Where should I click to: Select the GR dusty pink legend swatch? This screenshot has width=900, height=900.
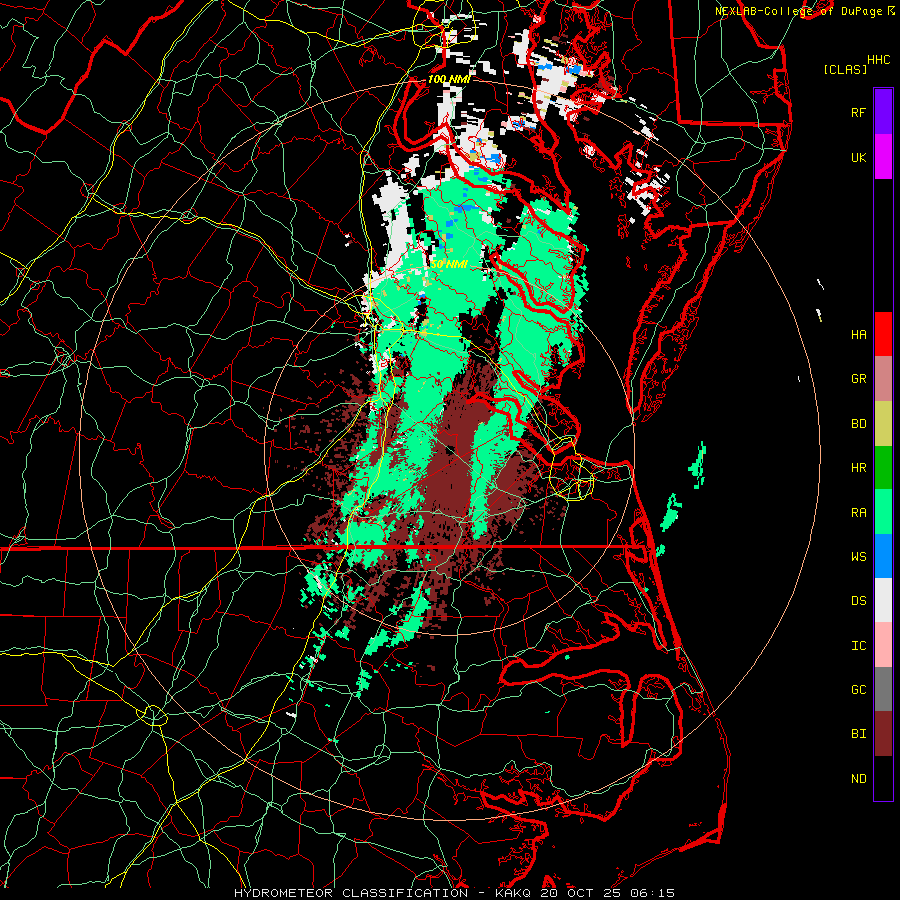[883, 379]
